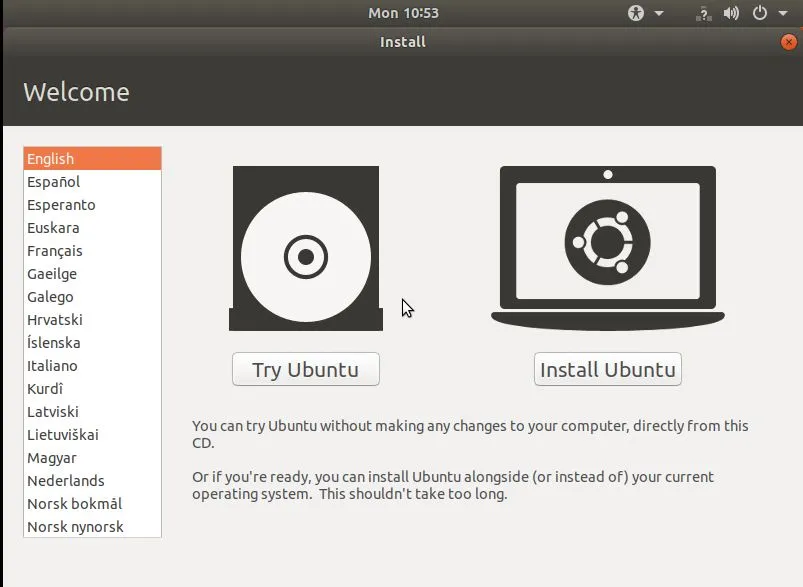Click the Ubuntu circle-of-friends logo on the laptop

(x=606, y=240)
